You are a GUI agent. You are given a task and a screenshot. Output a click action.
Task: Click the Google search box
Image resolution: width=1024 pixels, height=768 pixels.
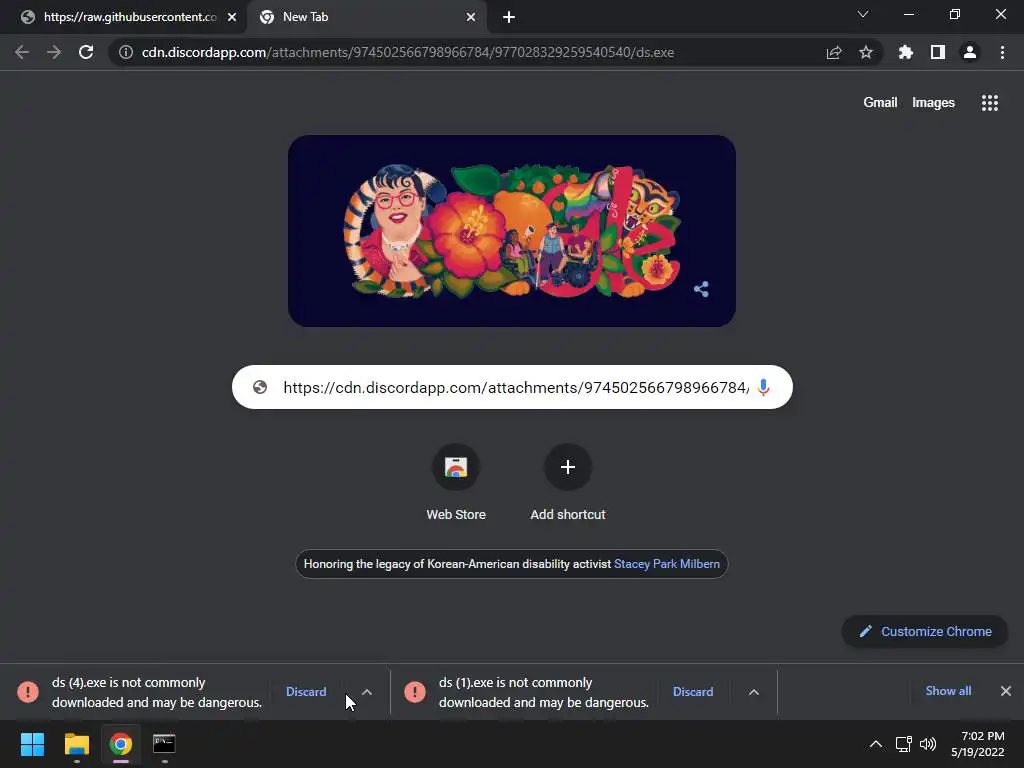click(x=512, y=387)
